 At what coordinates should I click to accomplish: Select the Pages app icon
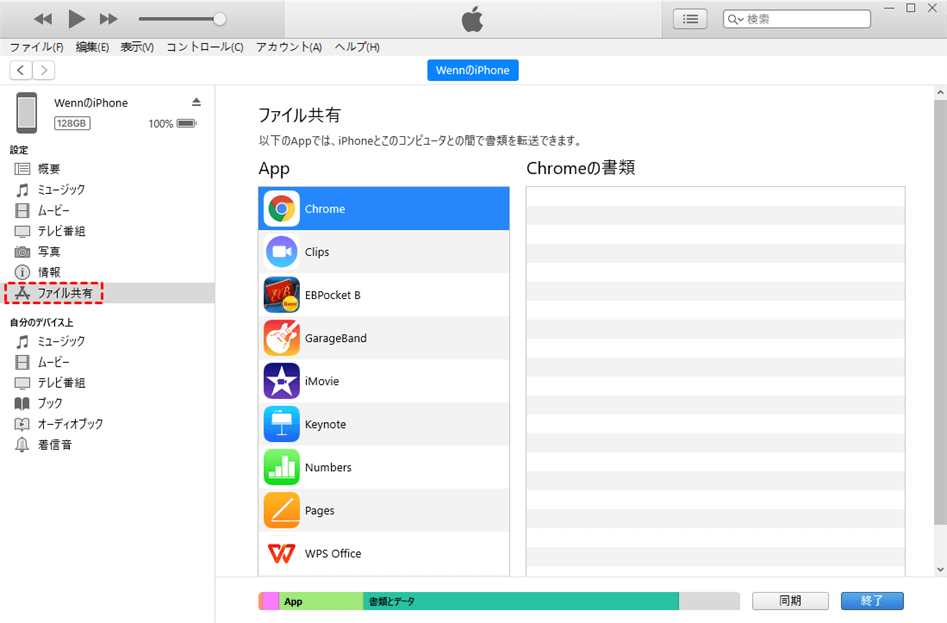(281, 510)
